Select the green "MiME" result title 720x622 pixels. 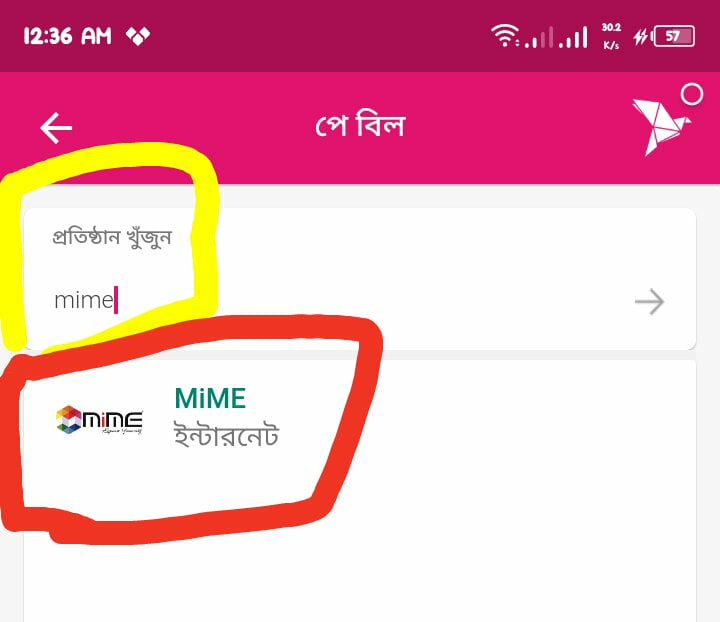pos(210,398)
